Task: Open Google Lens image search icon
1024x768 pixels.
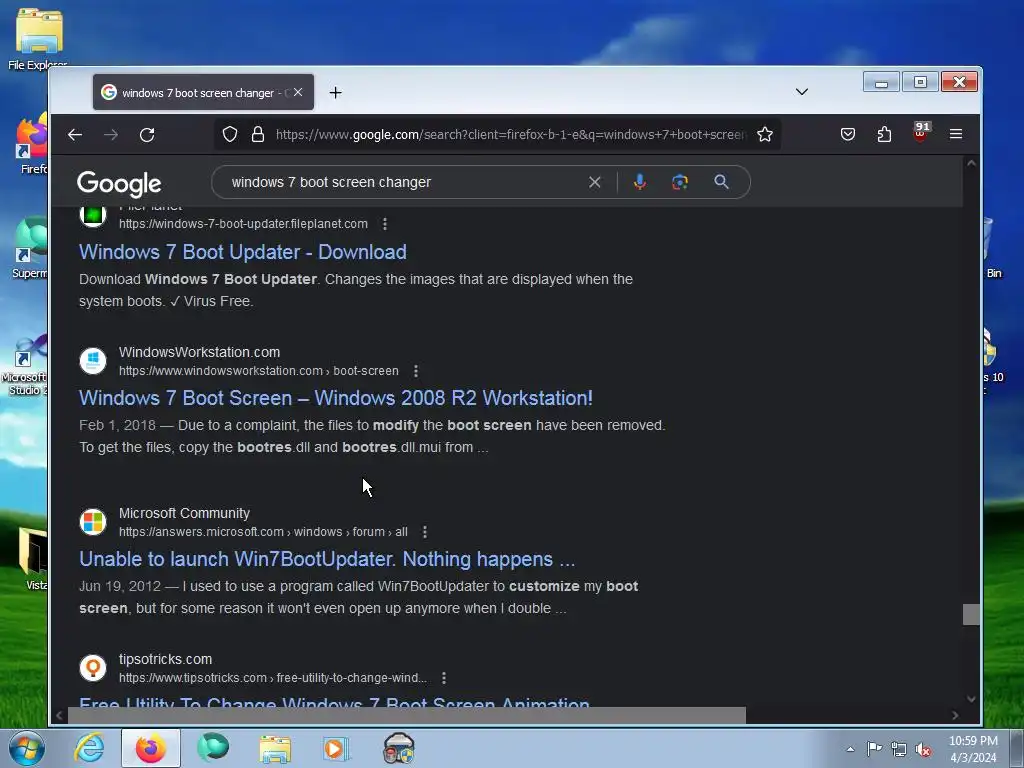Action: point(680,182)
